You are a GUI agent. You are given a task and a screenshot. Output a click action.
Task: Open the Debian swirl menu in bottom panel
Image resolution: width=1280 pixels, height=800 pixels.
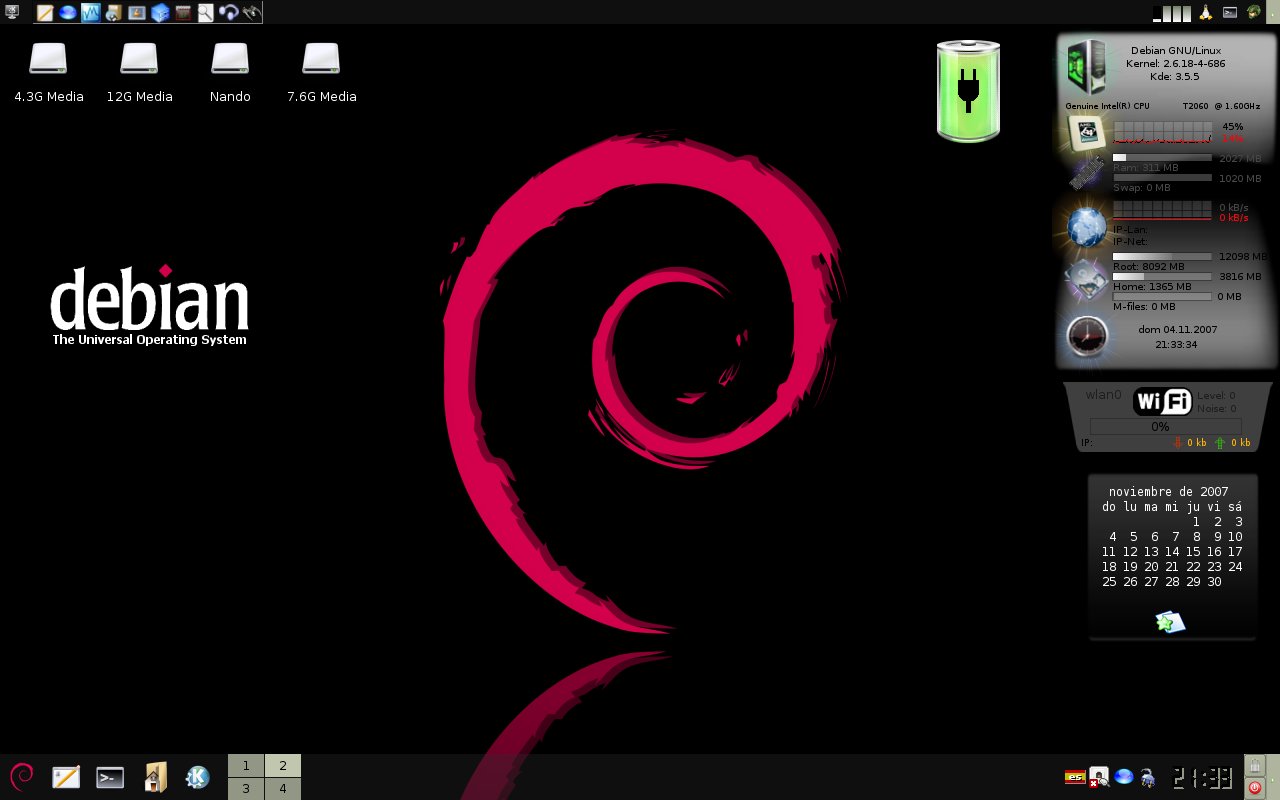22,776
